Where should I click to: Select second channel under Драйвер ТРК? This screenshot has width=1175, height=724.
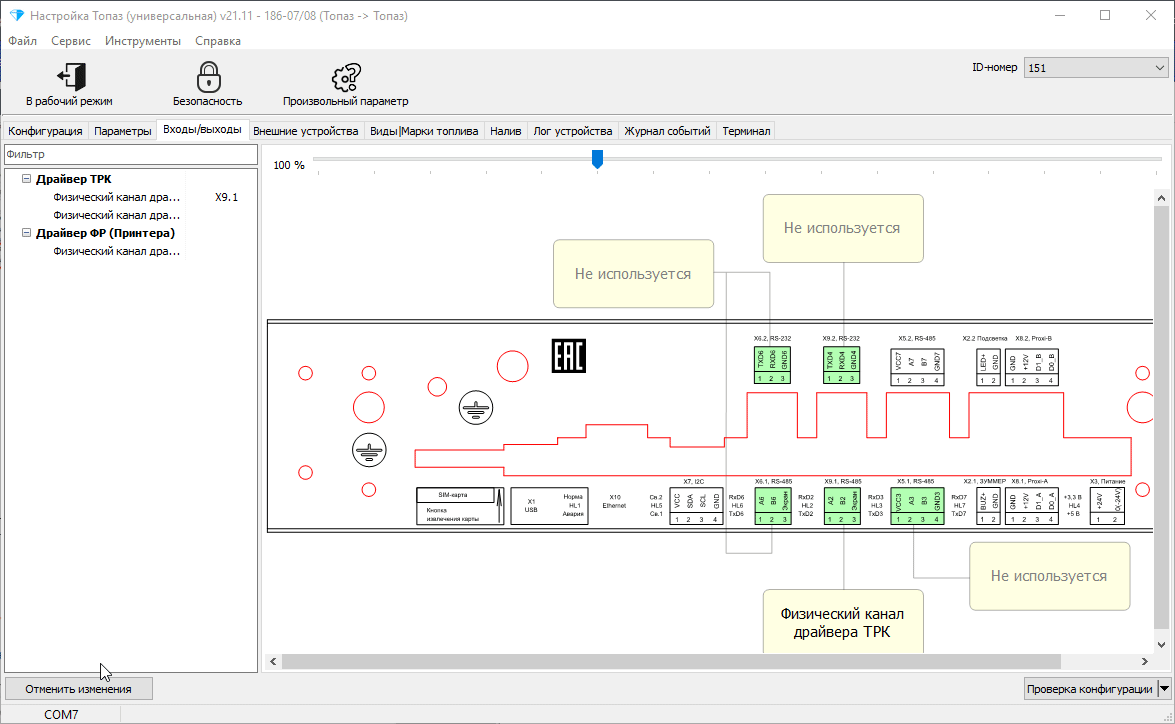(131, 215)
